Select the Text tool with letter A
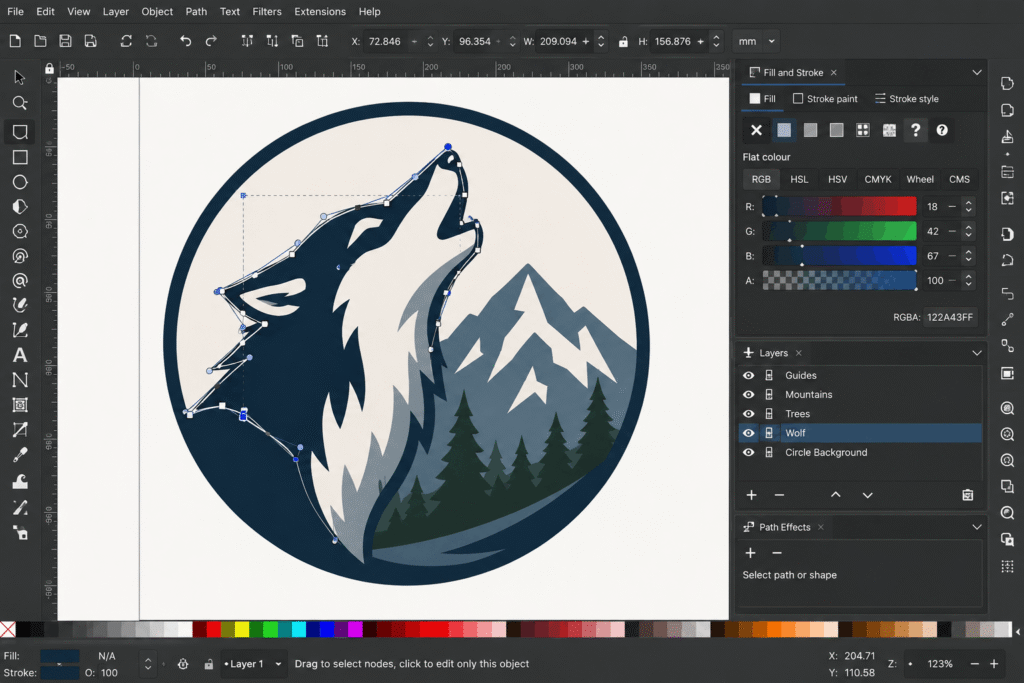This screenshot has height=683, width=1024. coord(20,355)
